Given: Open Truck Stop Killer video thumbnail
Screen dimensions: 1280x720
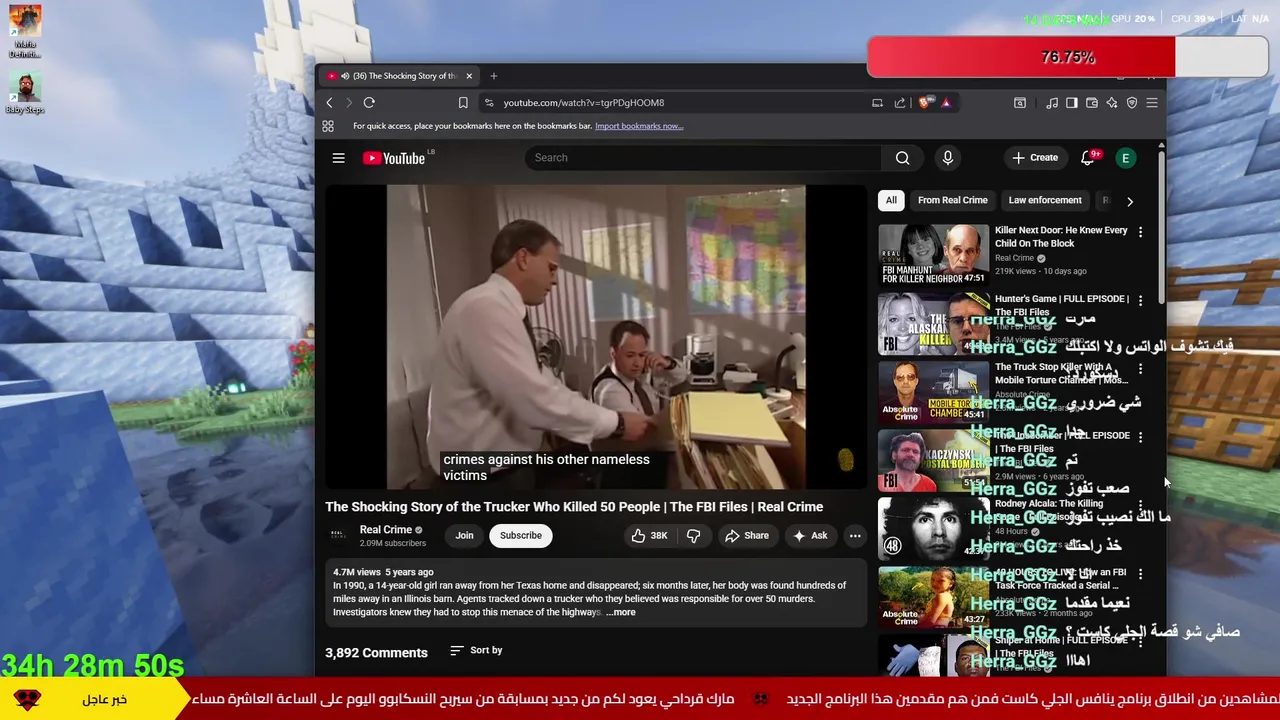Looking at the screenshot, I should tap(933, 391).
